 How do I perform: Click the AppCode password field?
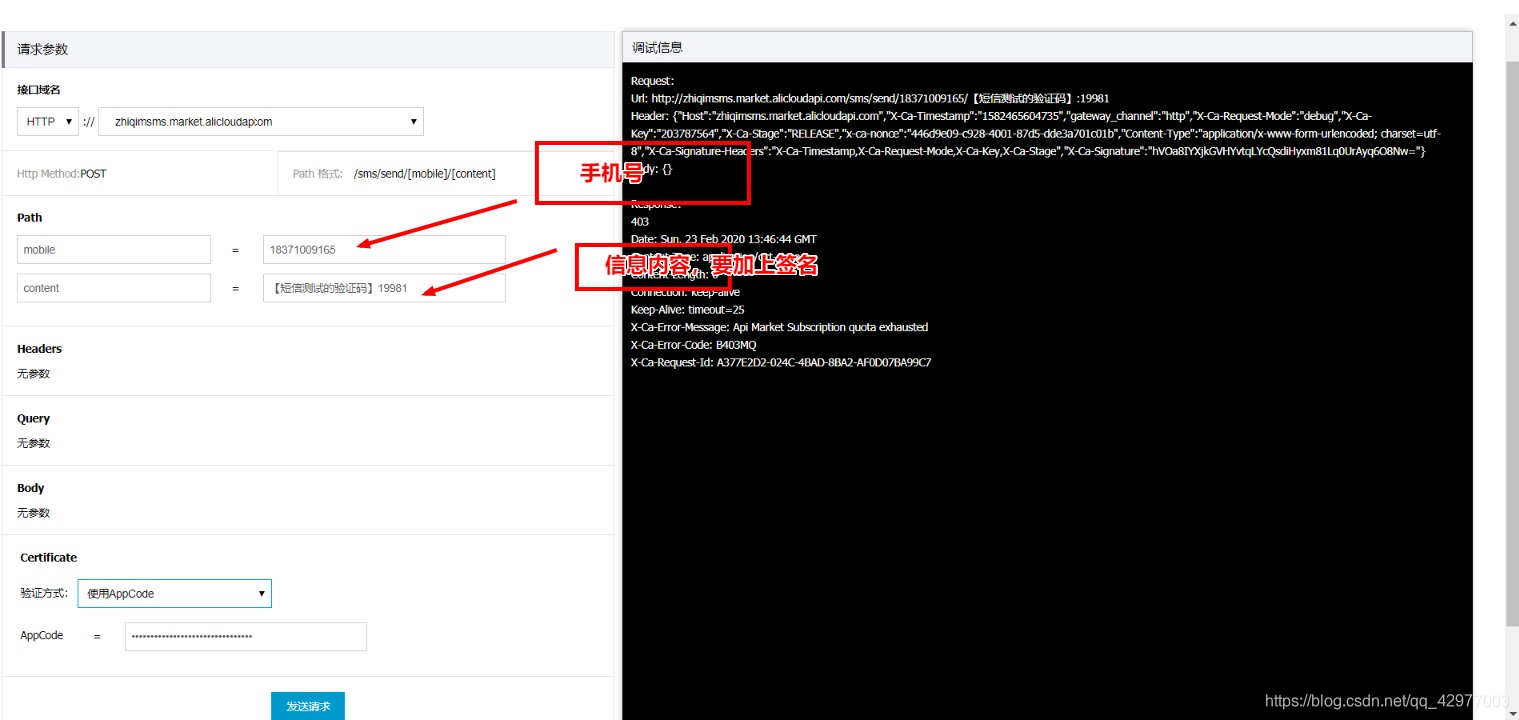coord(246,636)
